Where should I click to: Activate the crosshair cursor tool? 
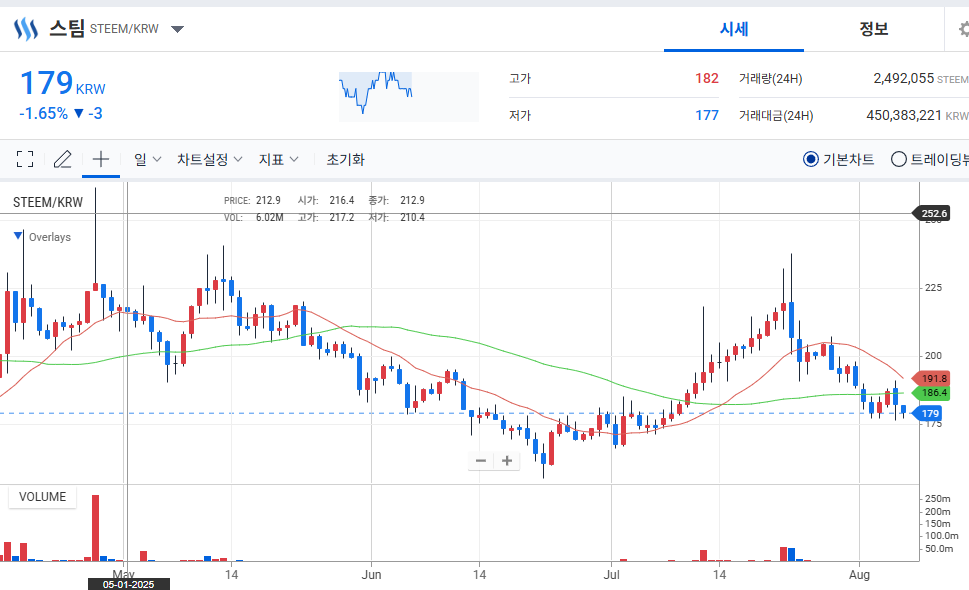click(x=101, y=159)
